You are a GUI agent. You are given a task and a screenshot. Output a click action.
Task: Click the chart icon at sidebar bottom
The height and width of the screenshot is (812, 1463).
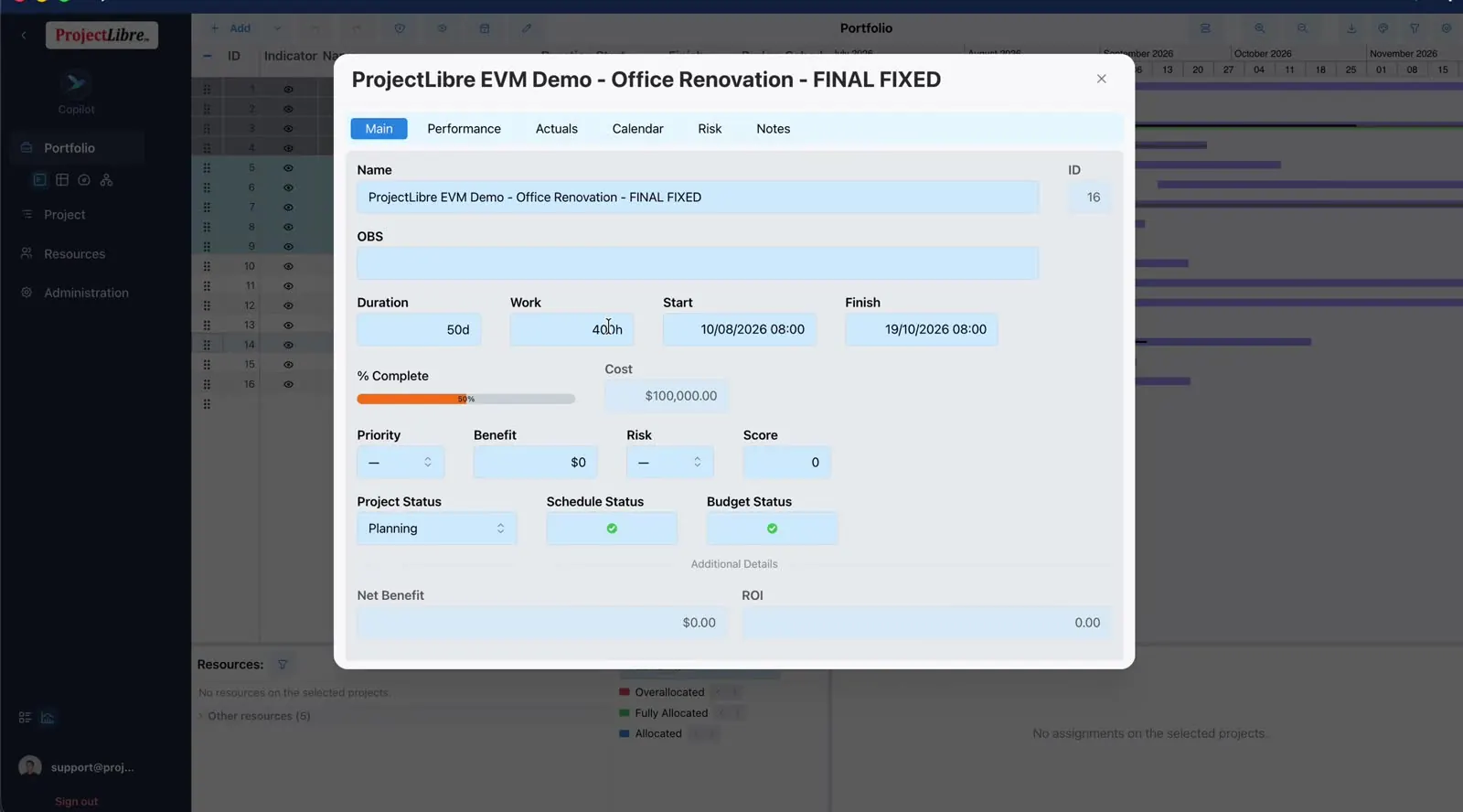click(x=48, y=718)
